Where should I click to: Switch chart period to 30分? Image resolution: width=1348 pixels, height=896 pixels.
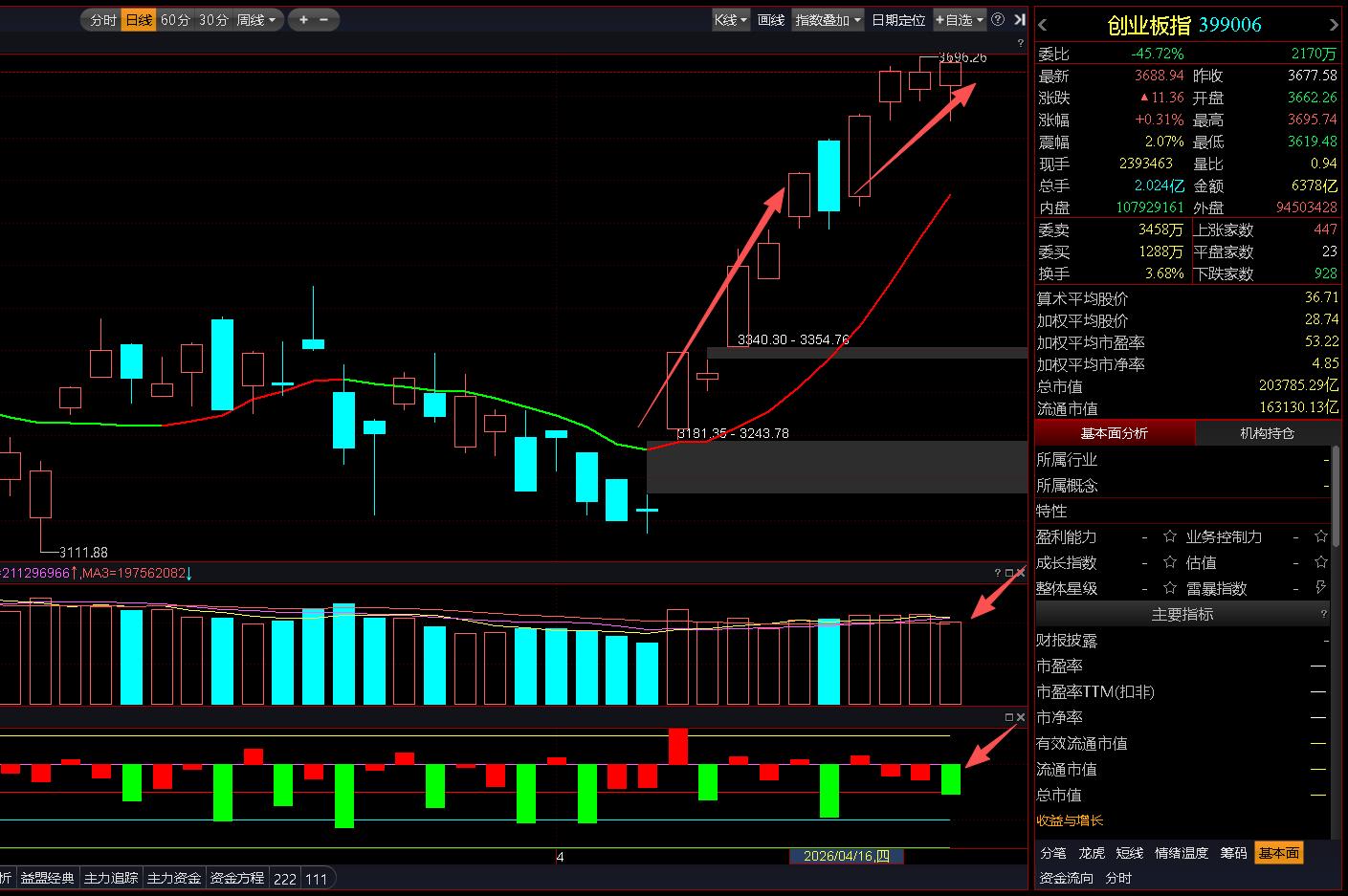(x=213, y=20)
